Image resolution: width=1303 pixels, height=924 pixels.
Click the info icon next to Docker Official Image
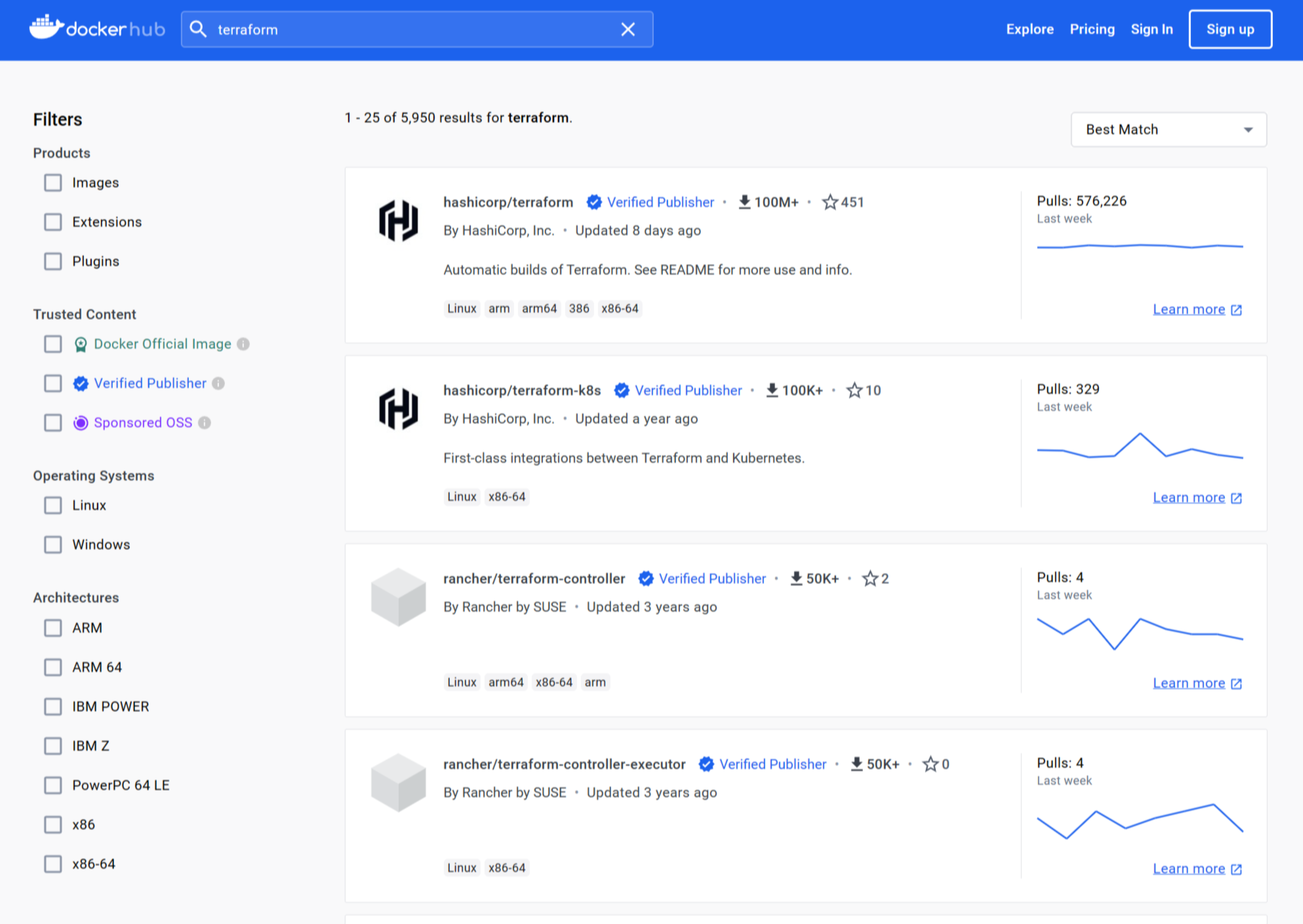pyautogui.click(x=243, y=344)
